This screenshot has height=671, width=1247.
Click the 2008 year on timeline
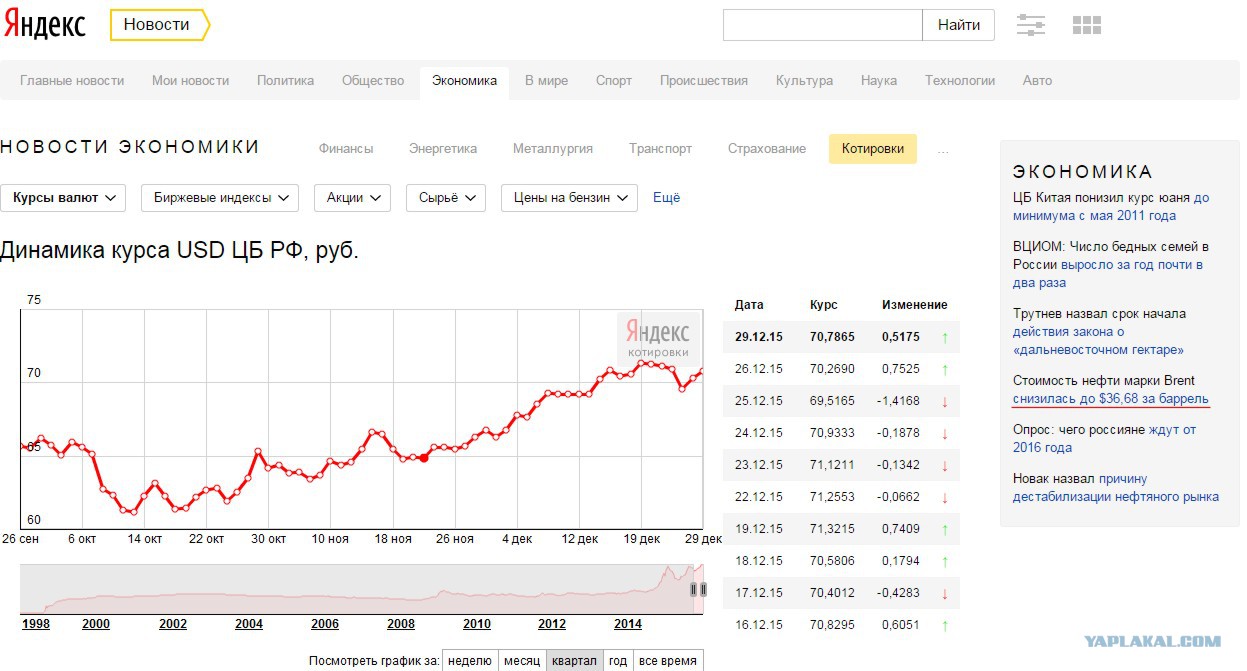click(x=401, y=624)
